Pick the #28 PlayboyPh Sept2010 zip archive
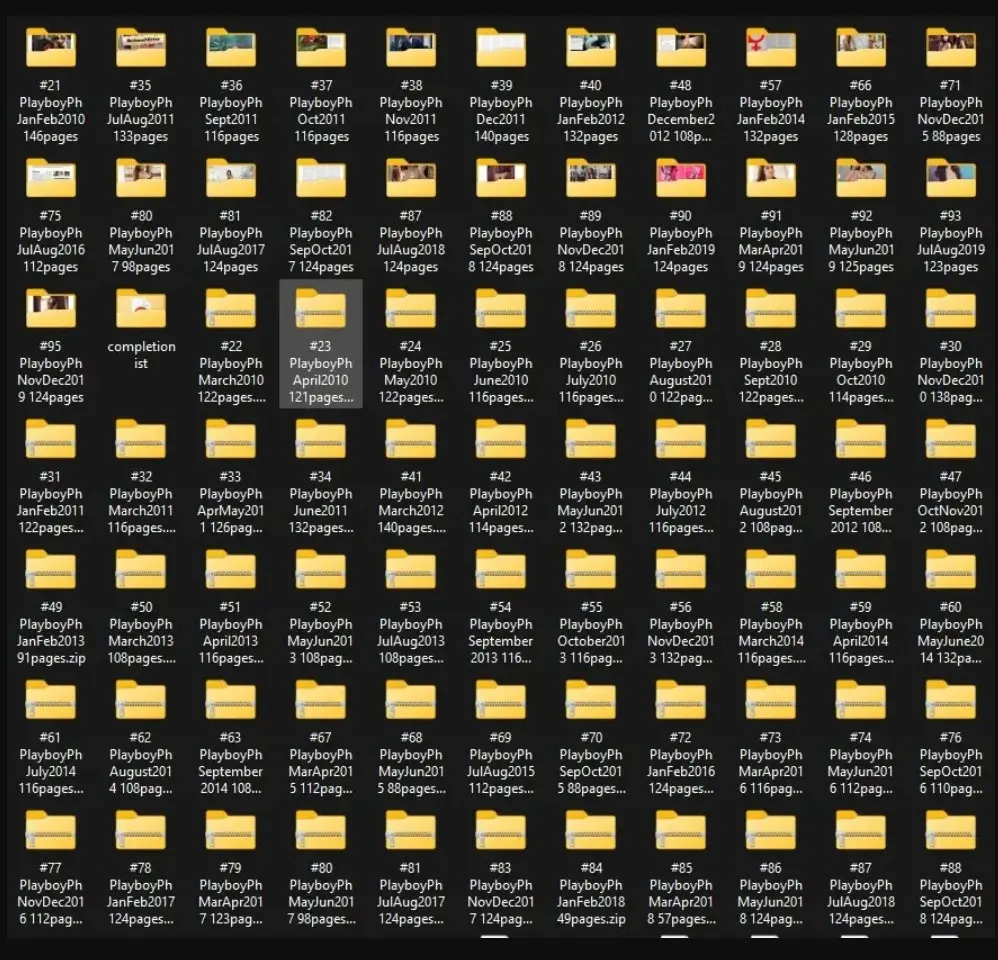 (x=771, y=309)
